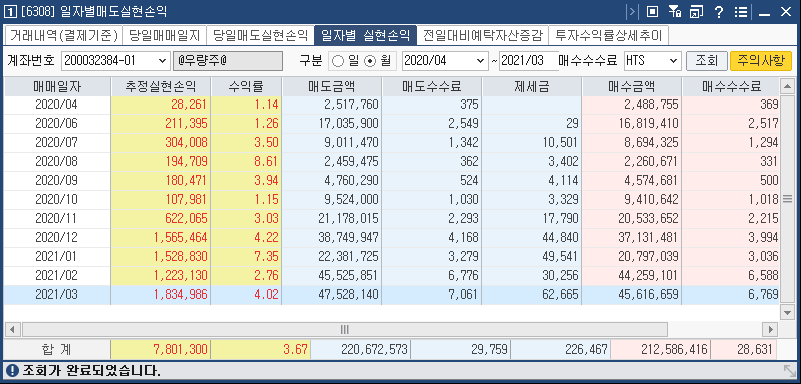Click total profit 7,801,300 in 합계 row
The height and width of the screenshot is (384, 801).
click(x=180, y=349)
